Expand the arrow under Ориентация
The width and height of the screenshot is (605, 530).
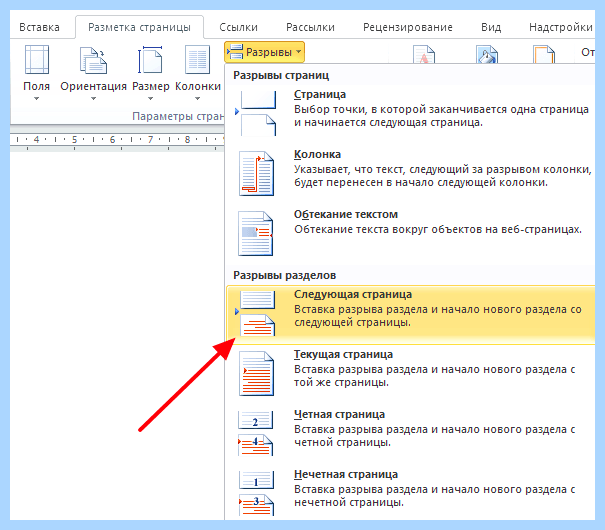[x=93, y=99]
